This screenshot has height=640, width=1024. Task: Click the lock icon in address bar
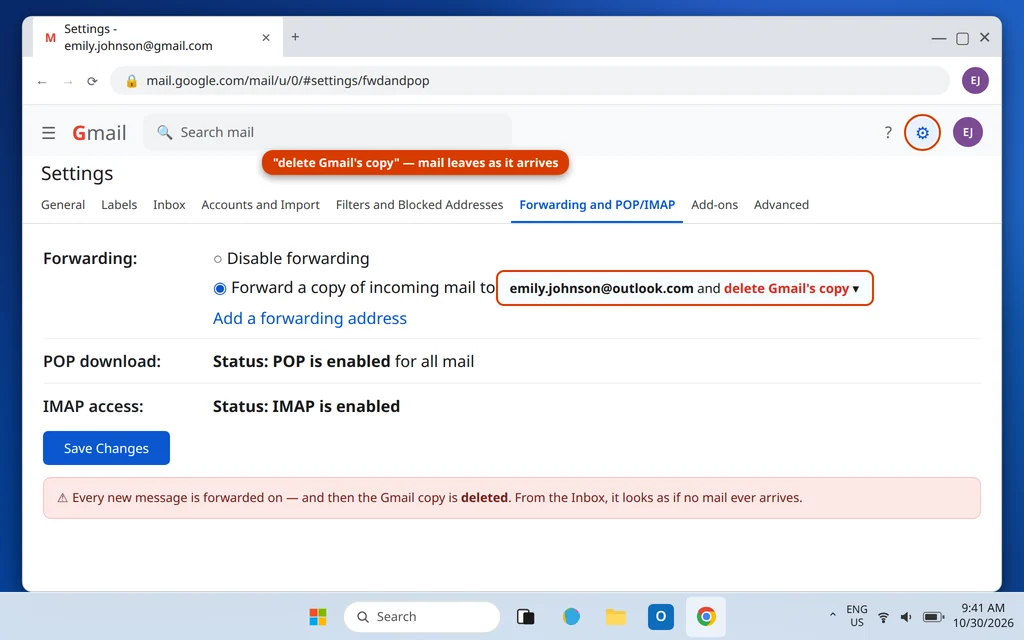(131, 80)
